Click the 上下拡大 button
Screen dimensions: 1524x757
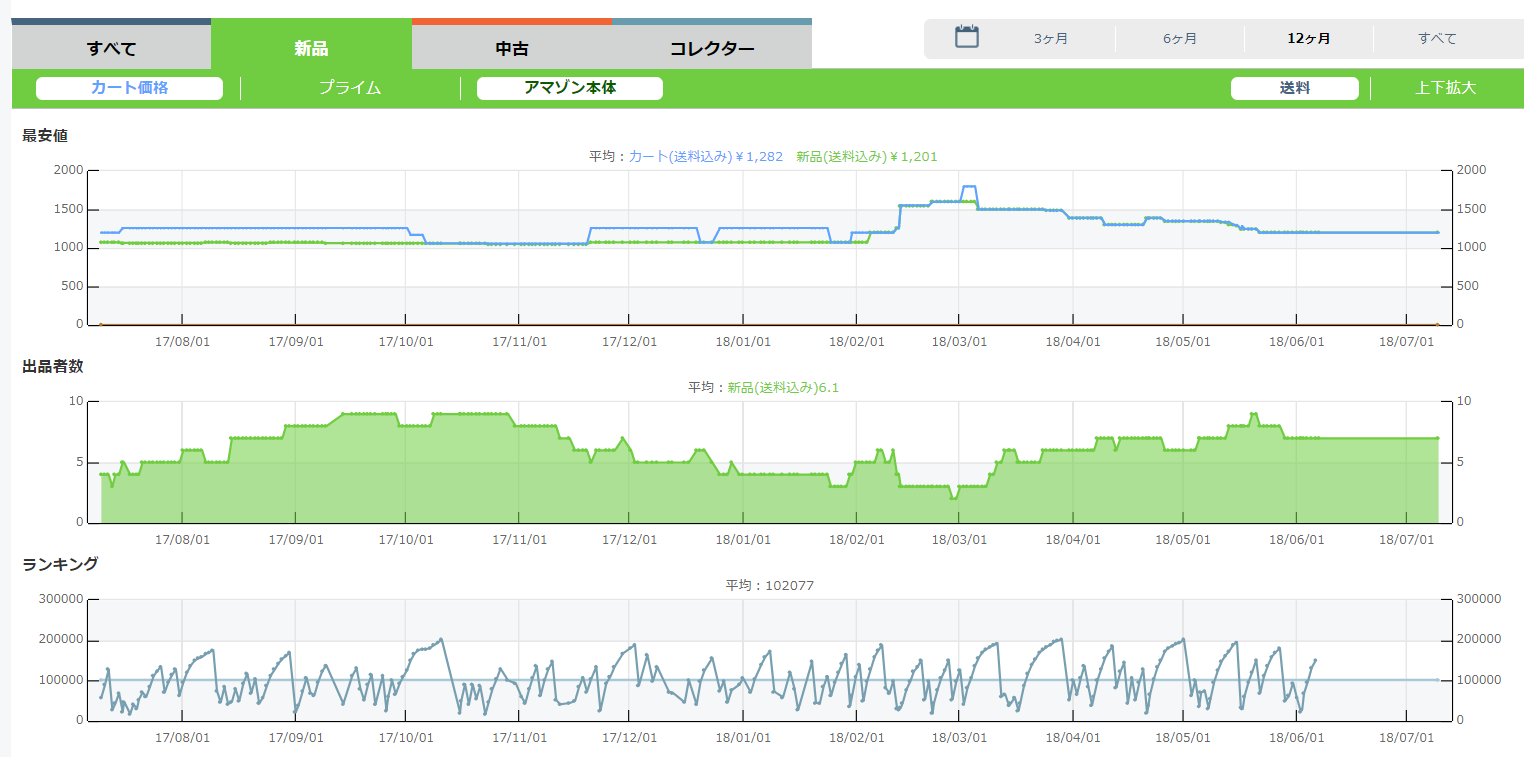[1445, 88]
